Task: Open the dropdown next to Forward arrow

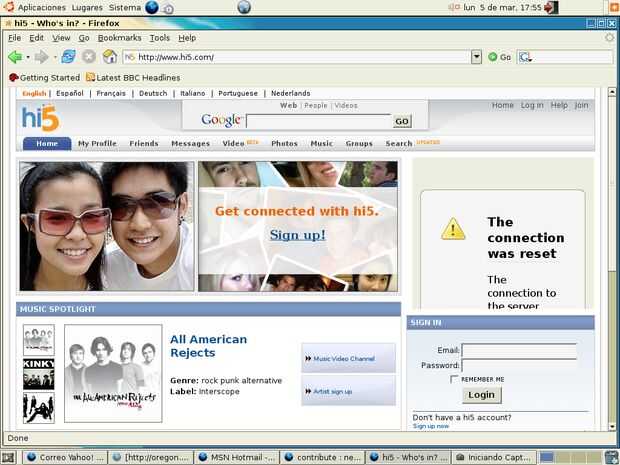Action: tap(55, 57)
